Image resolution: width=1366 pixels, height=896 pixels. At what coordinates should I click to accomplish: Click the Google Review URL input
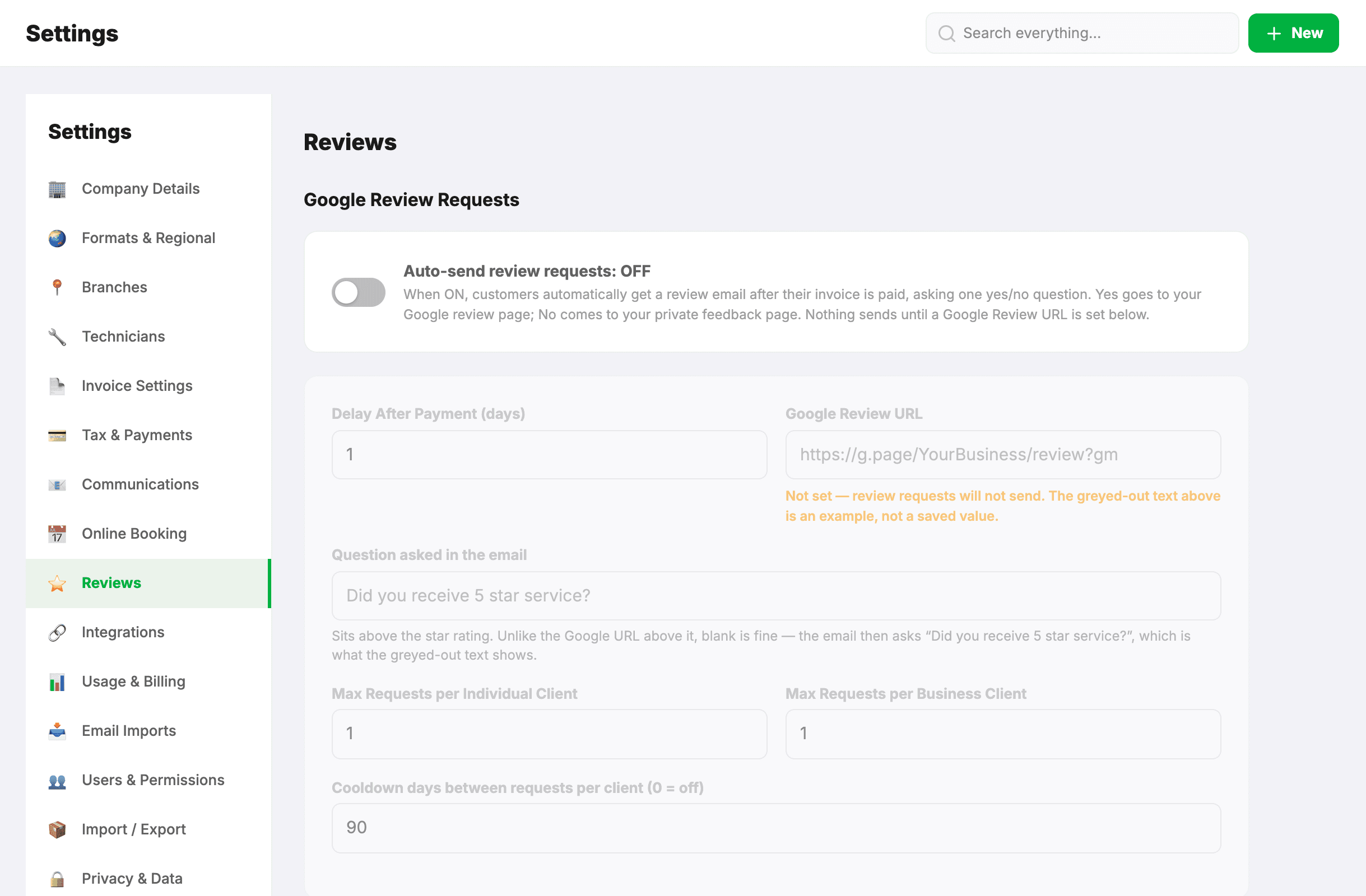[x=1003, y=455]
